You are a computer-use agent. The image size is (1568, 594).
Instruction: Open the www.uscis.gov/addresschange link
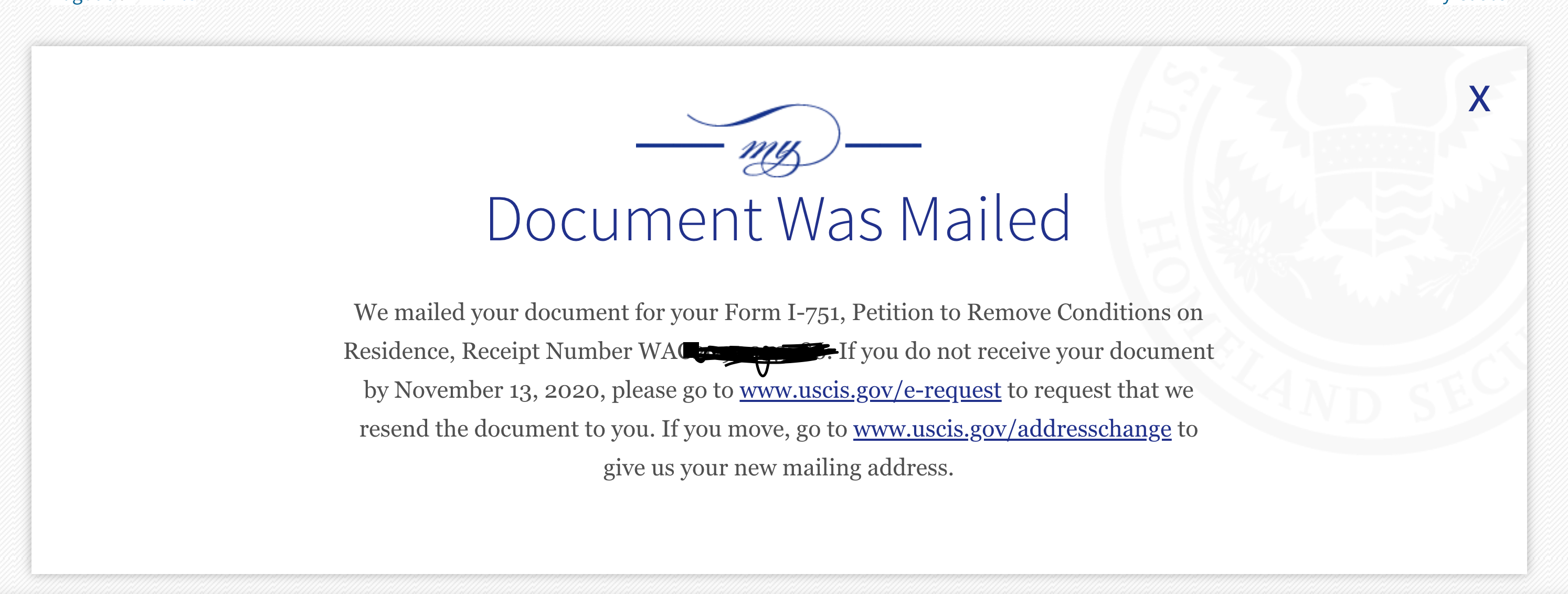click(x=1012, y=429)
